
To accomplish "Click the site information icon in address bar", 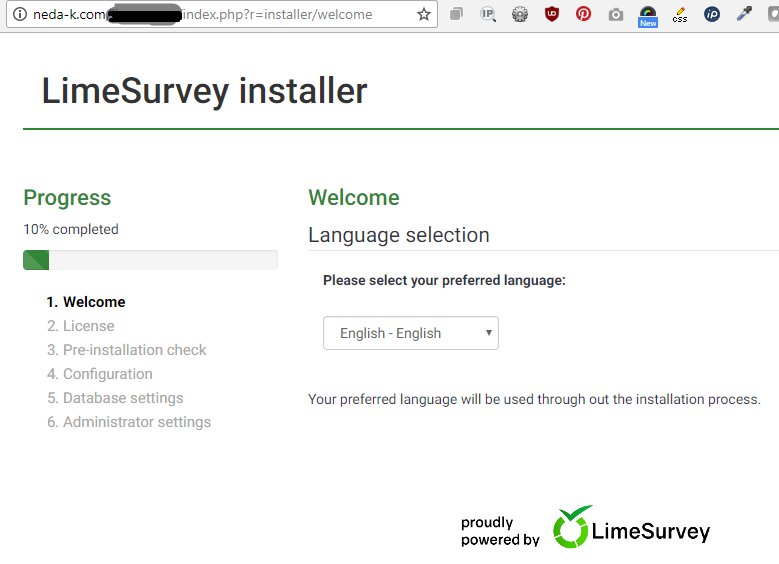I will [x=19, y=15].
